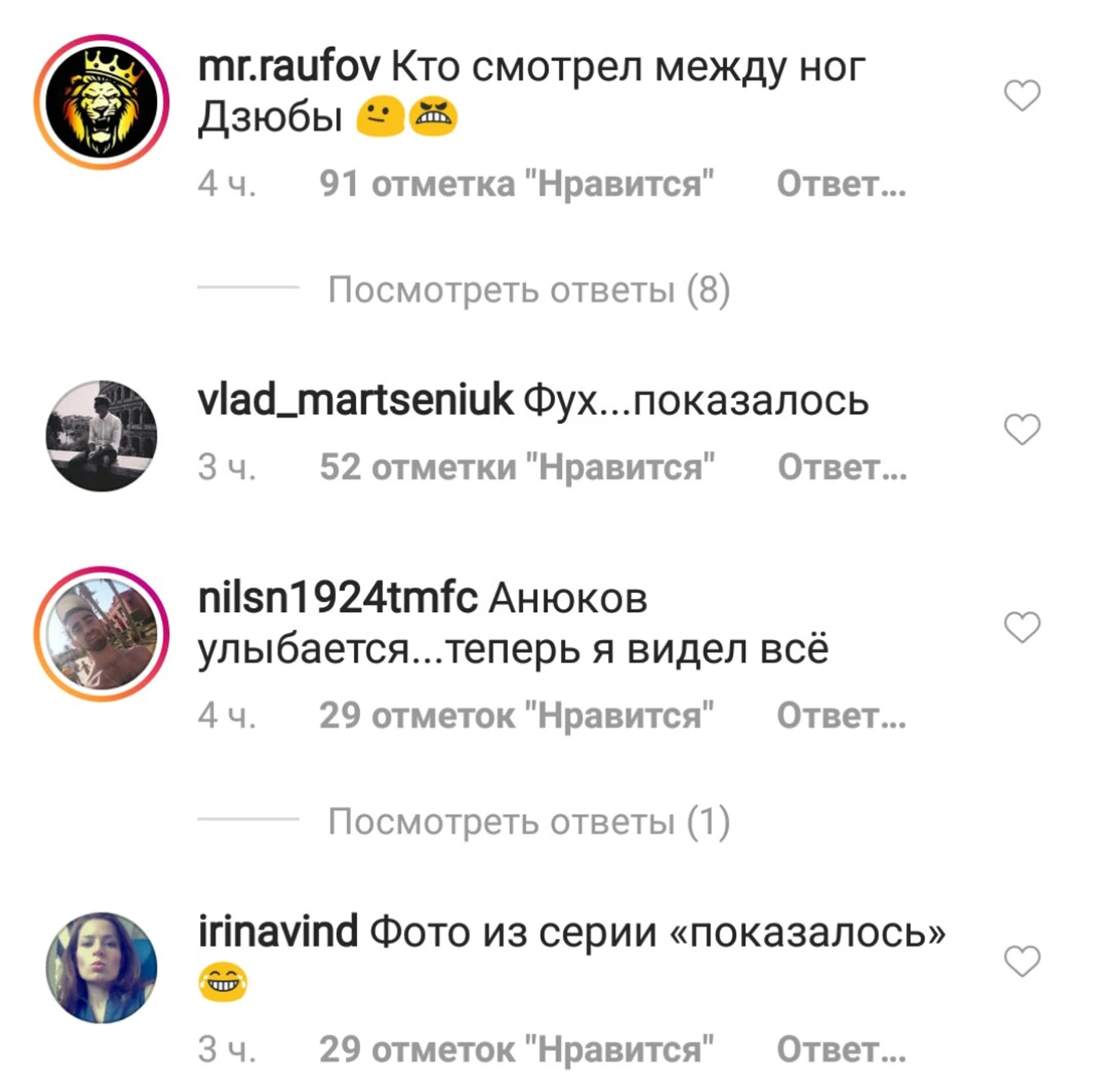
Task: Expand the 8 replies under mr.raufov's comment
Action: [x=528, y=290]
